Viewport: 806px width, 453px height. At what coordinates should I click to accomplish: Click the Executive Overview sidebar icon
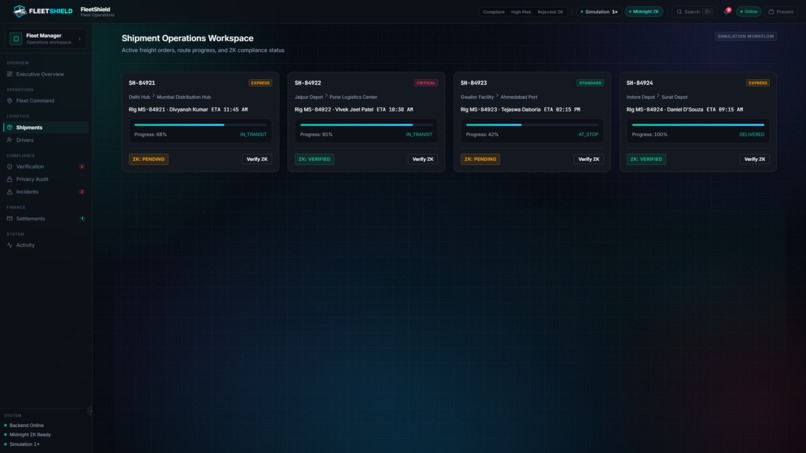click(x=10, y=74)
